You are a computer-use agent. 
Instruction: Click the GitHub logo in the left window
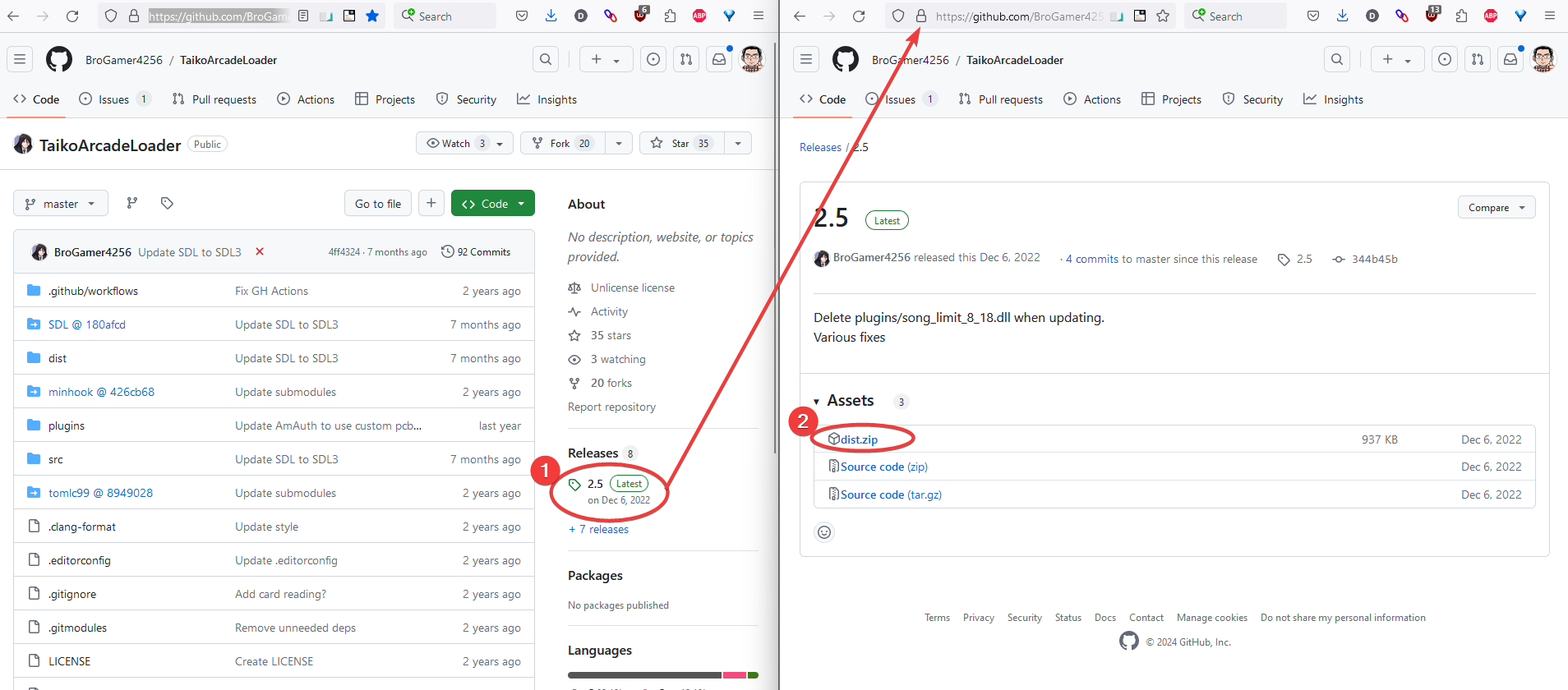pyautogui.click(x=59, y=59)
